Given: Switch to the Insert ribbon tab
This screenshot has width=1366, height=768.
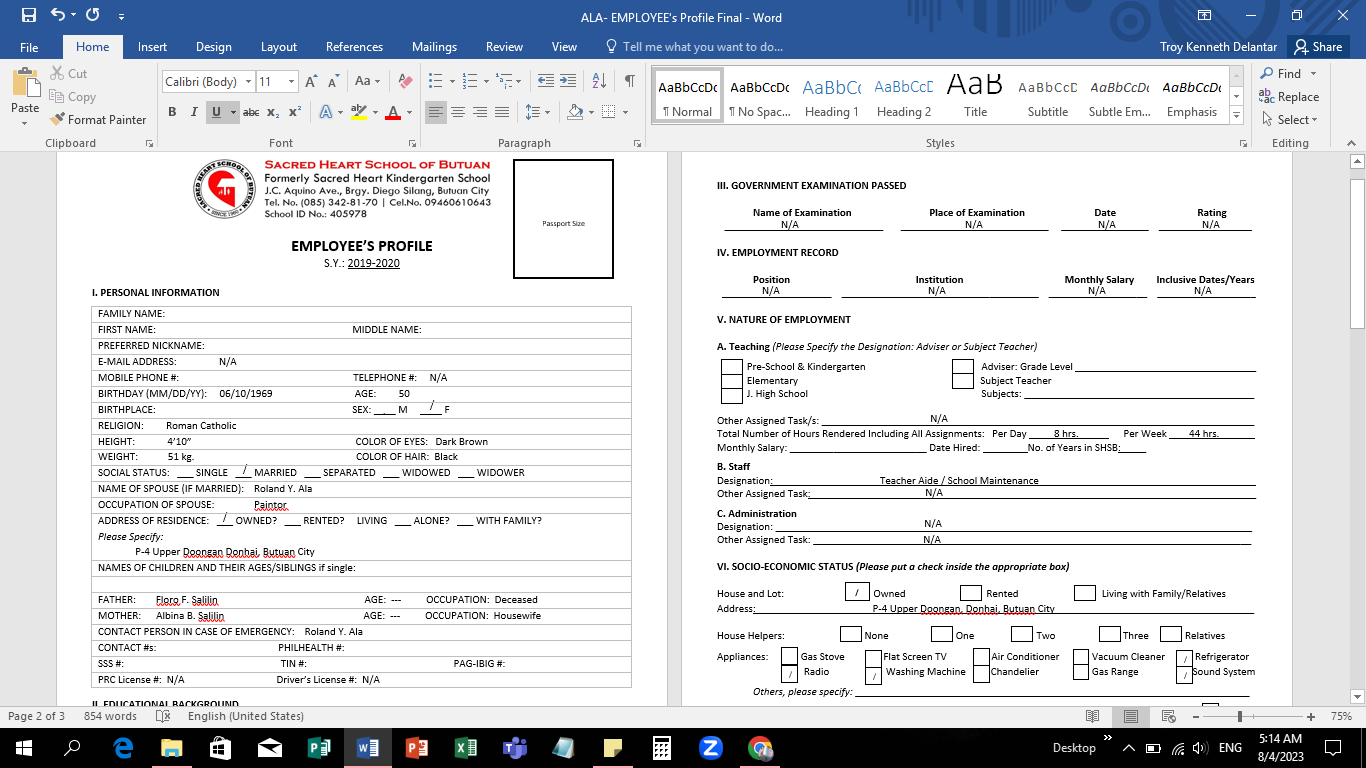Looking at the screenshot, I should [x=152, y=47].
